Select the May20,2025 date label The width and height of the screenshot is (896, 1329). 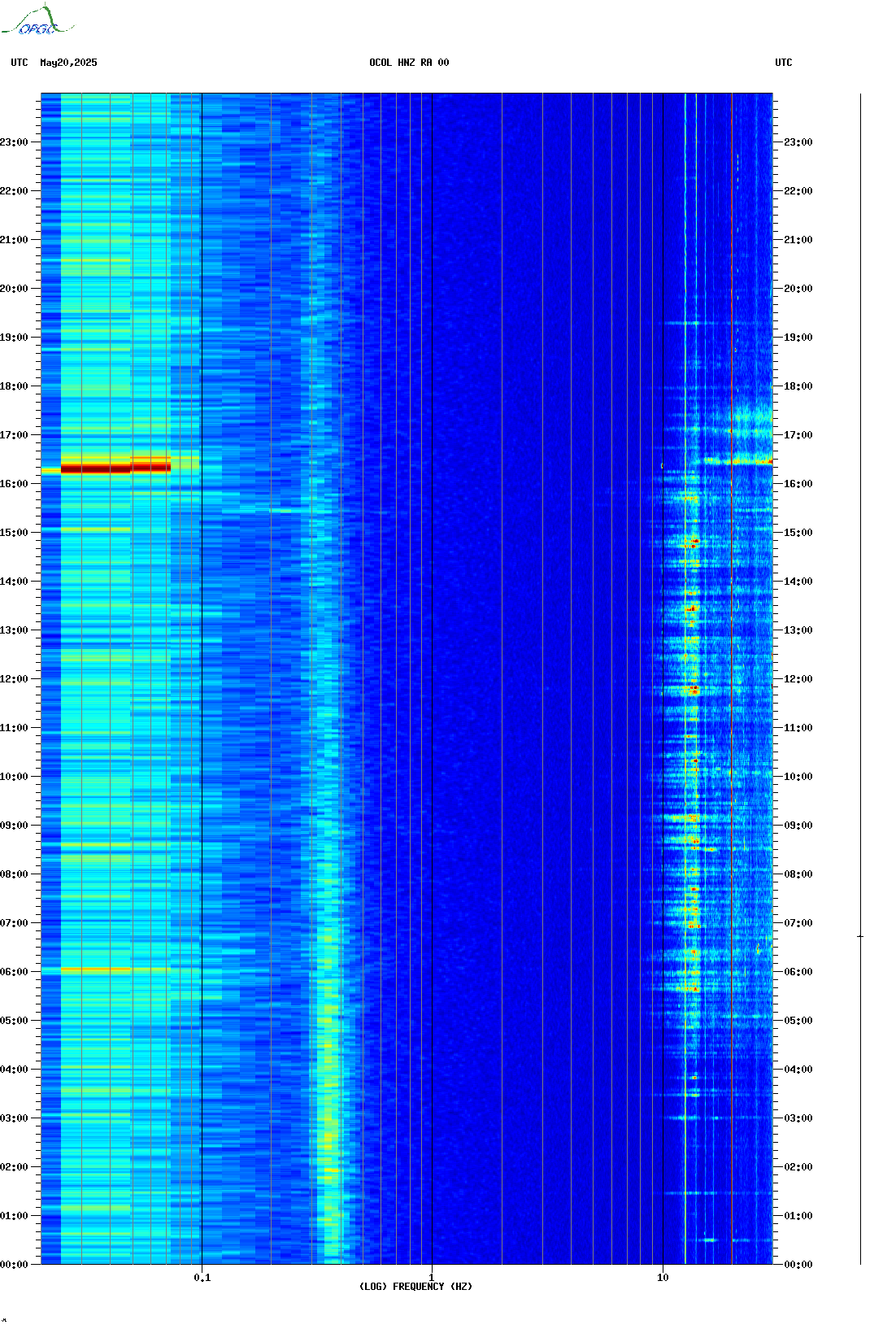point(68,63)
